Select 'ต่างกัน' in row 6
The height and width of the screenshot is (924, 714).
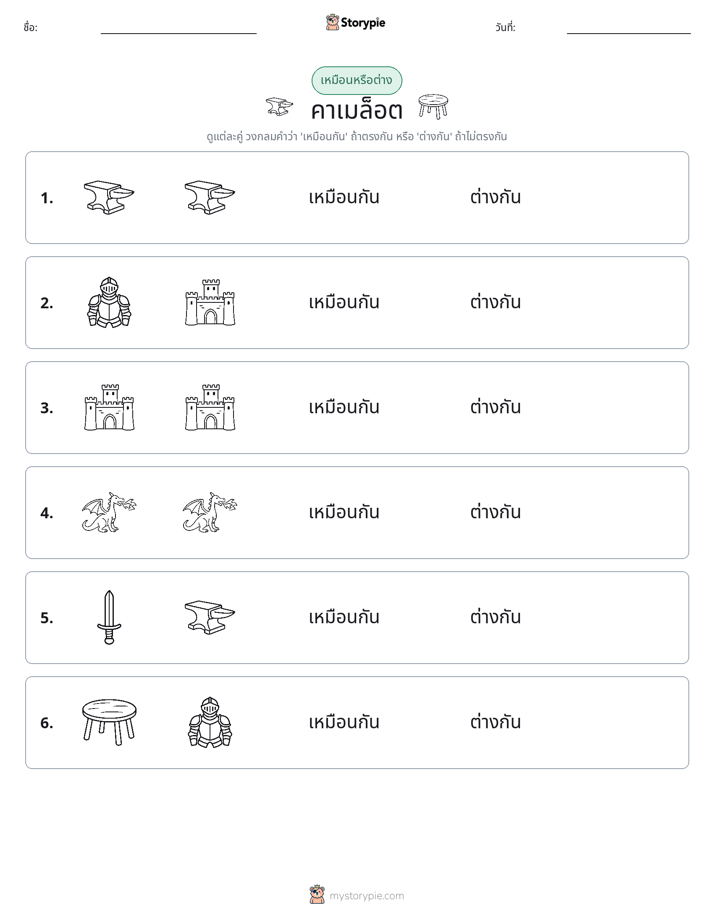pyautogui.click(x=495, y=721)
